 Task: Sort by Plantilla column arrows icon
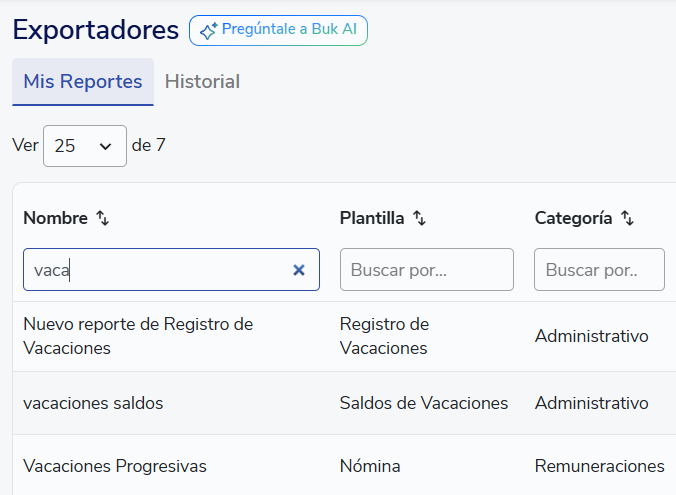coord(419,218)
